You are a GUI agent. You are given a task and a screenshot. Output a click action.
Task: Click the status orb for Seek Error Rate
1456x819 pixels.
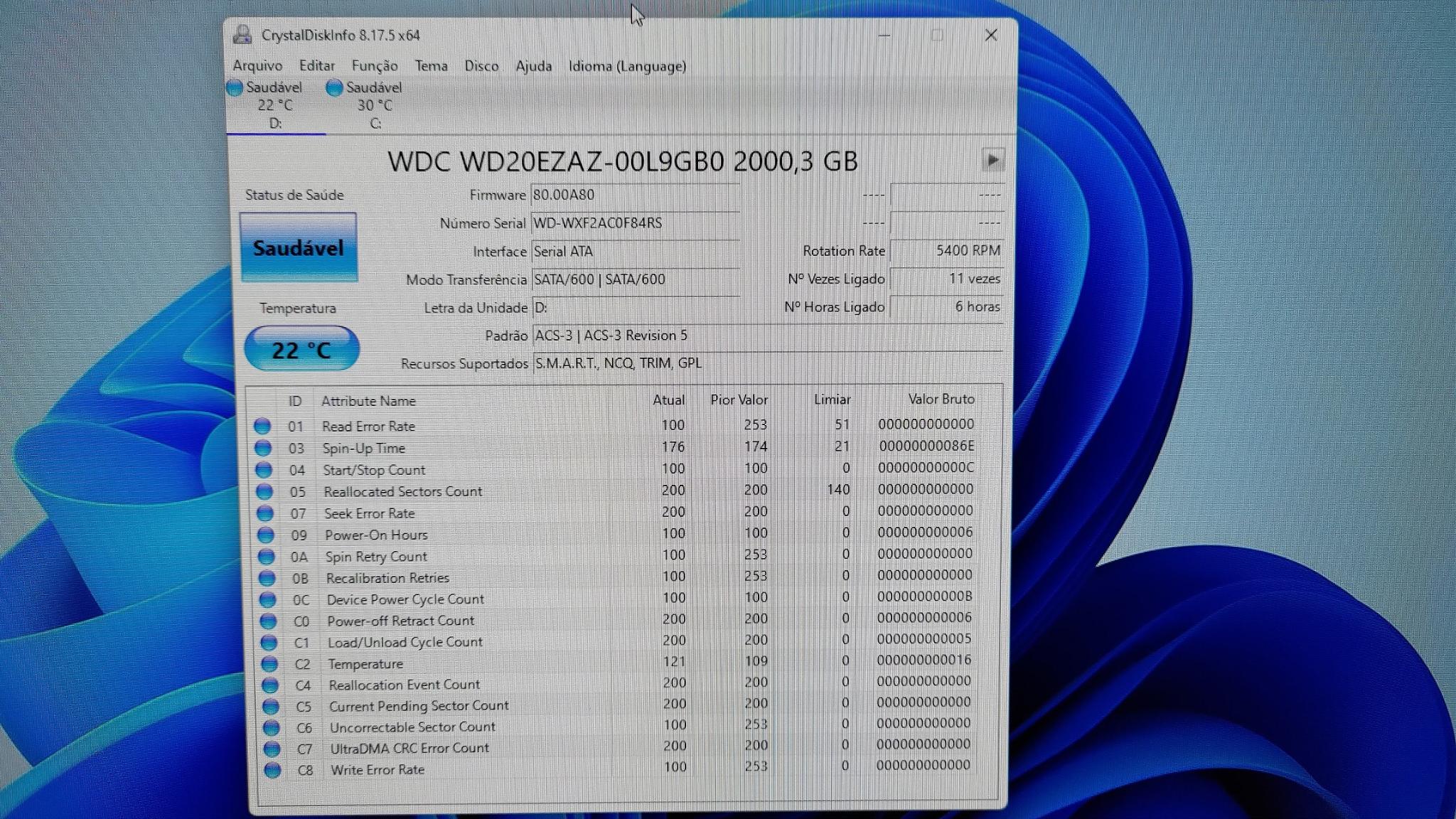pyautogui.click(x=265, y=513)
